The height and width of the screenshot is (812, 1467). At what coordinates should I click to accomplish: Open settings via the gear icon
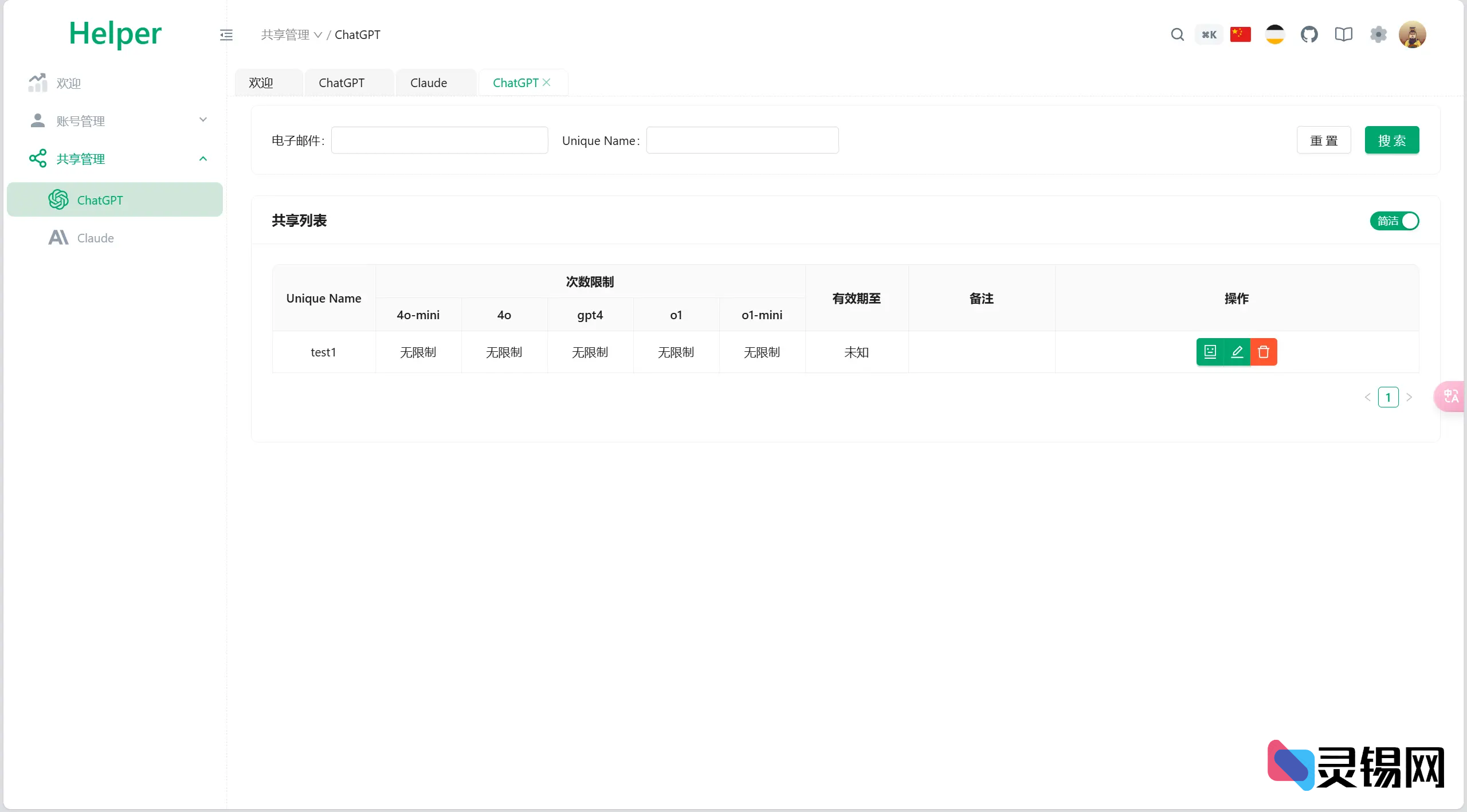click(x=1379, y=34)
